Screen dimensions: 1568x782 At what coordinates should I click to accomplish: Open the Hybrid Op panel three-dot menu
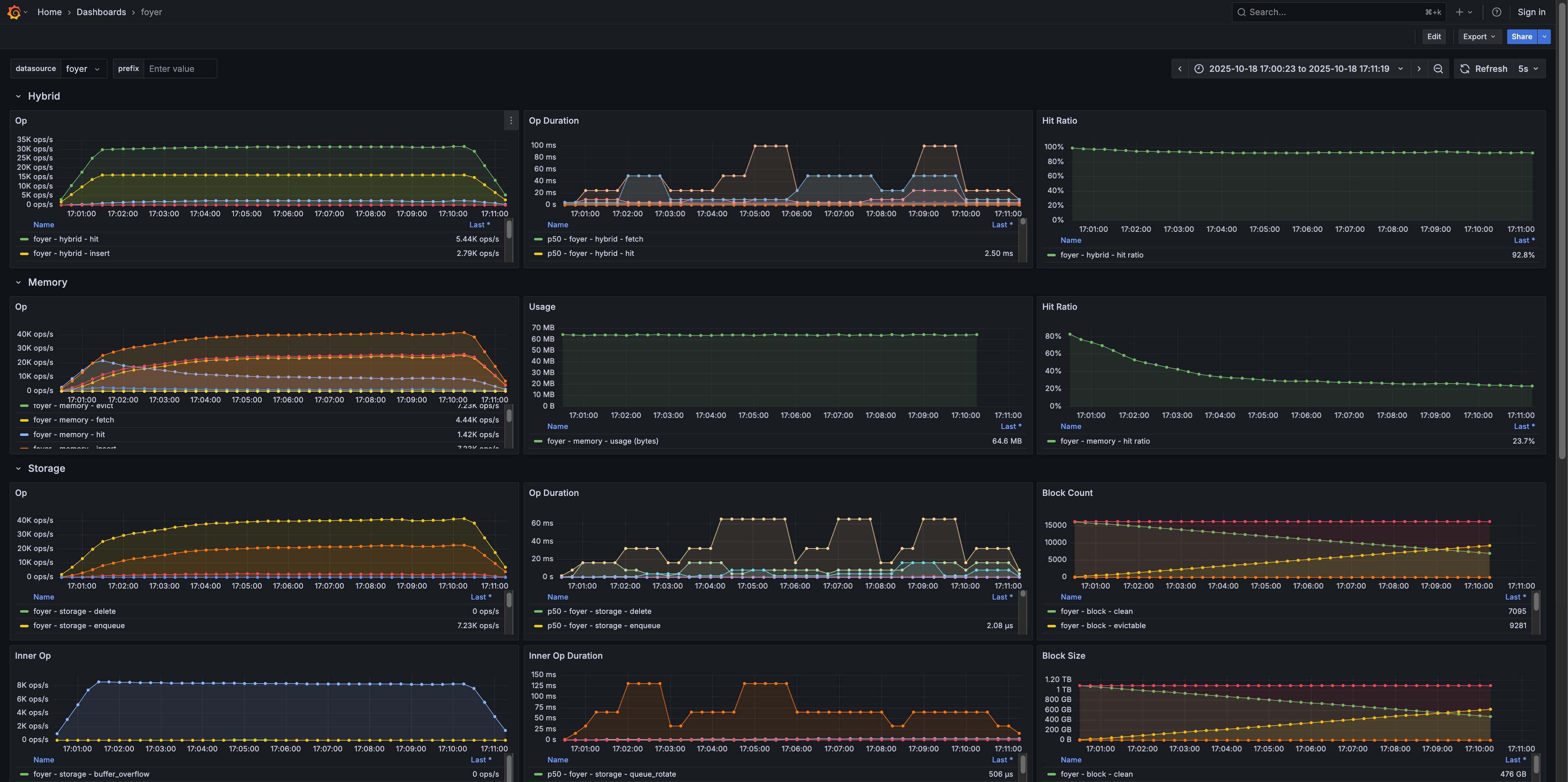click(511, 120)
